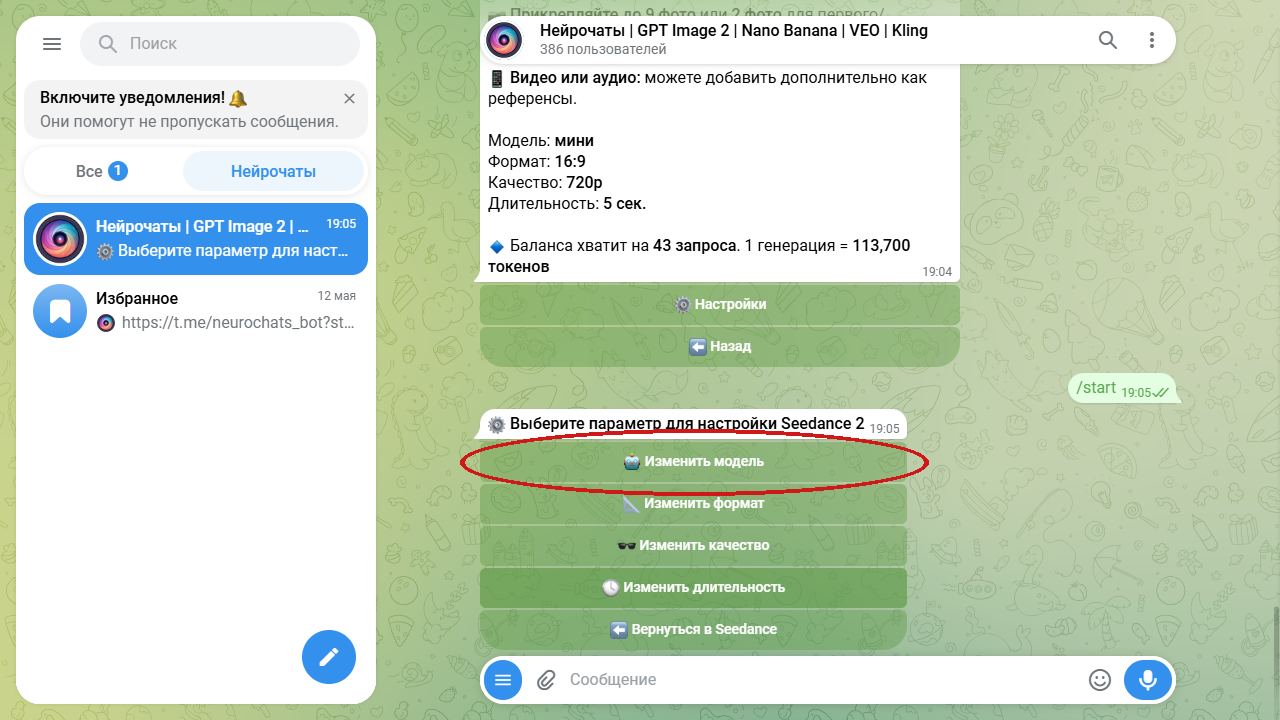Click the Назад inline button
1280x720 pixels.
720,346
